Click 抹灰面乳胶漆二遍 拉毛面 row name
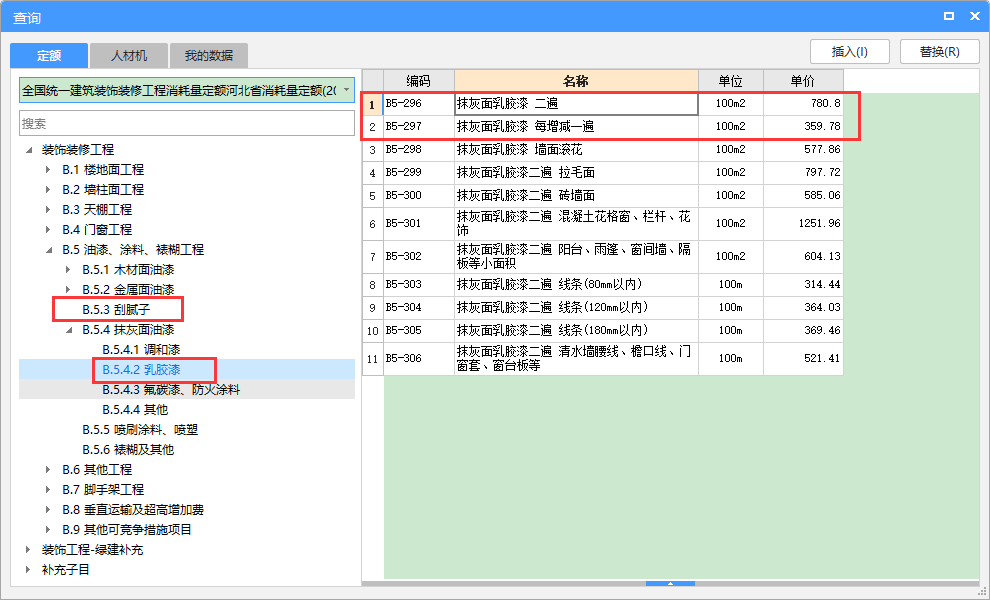This screenshot has height=600, width=990. [x=576, y=172]
